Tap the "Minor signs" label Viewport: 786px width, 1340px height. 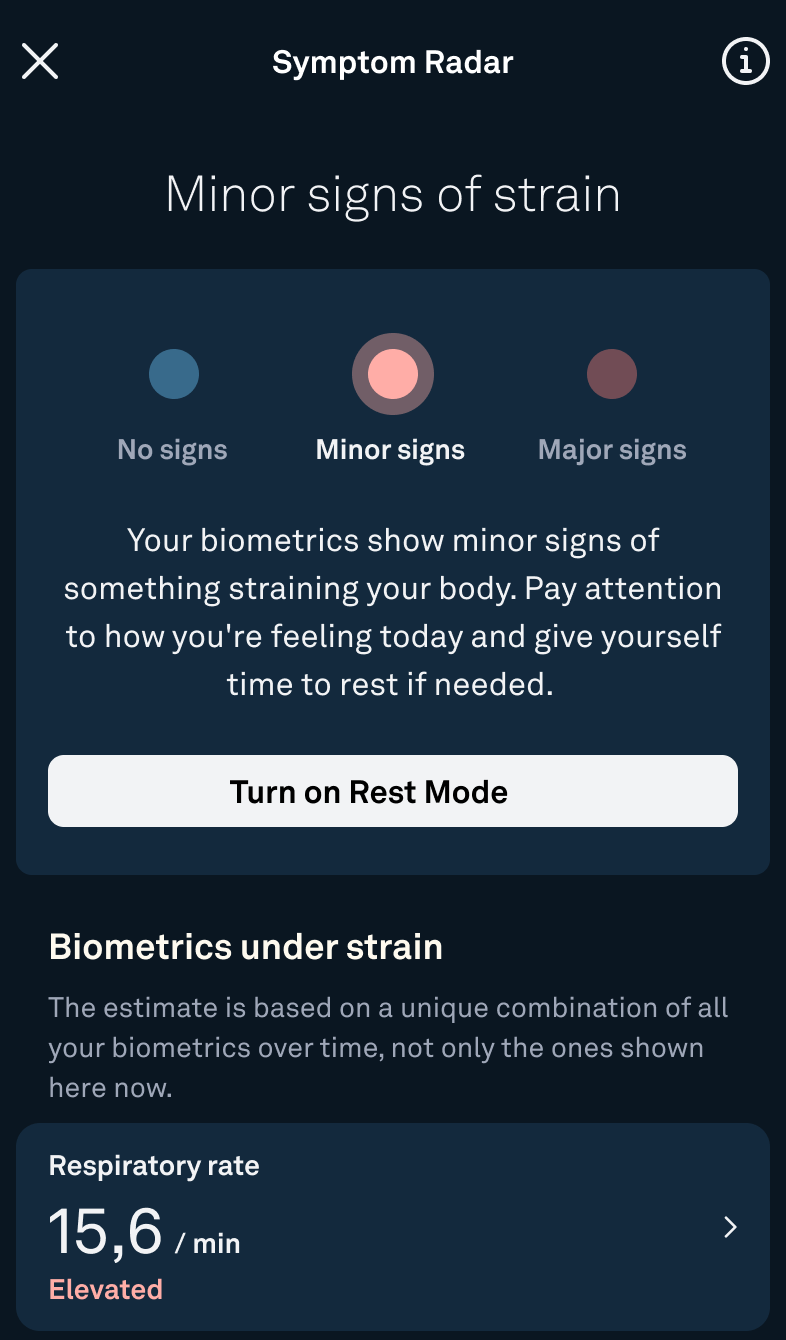390,450
